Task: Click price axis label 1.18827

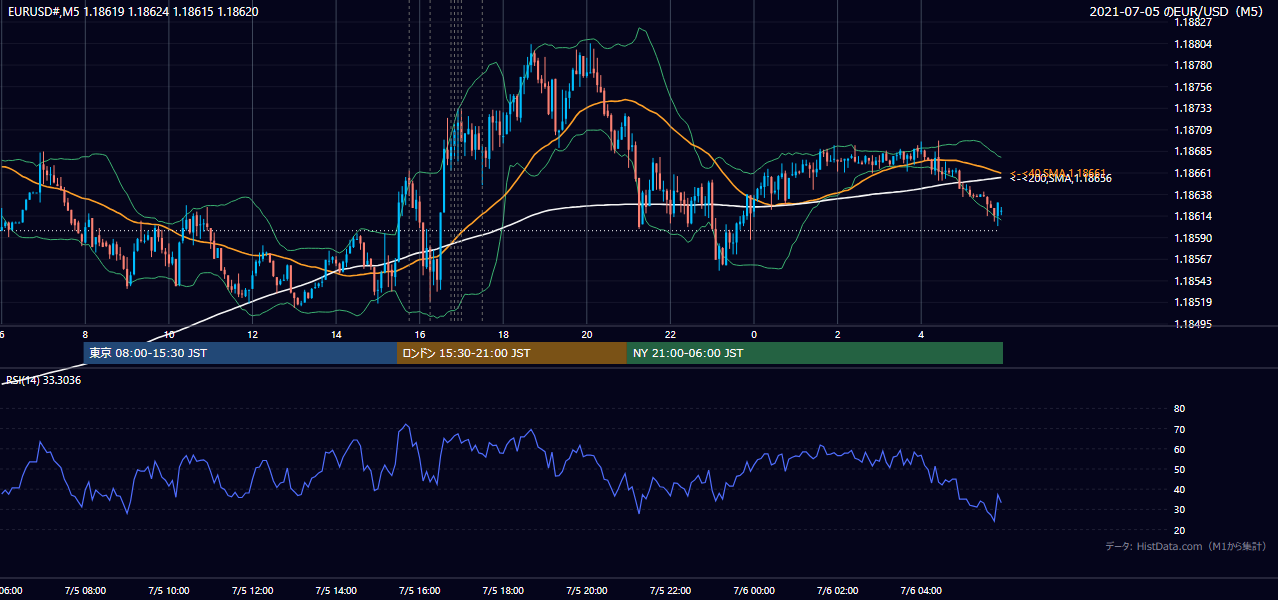Action: click(1193, 22)
